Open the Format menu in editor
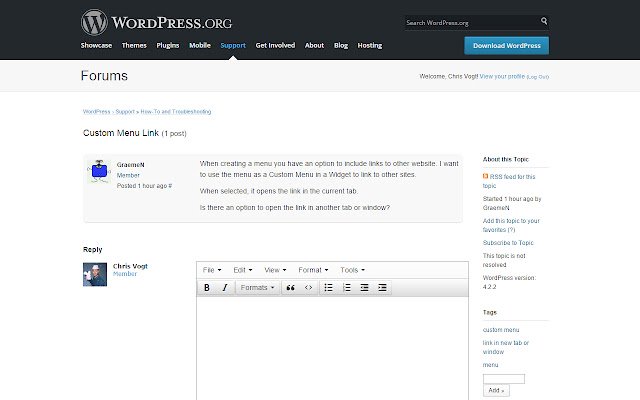Image resolution: width=640 pixels, height=400 pixels. (313, 270)
